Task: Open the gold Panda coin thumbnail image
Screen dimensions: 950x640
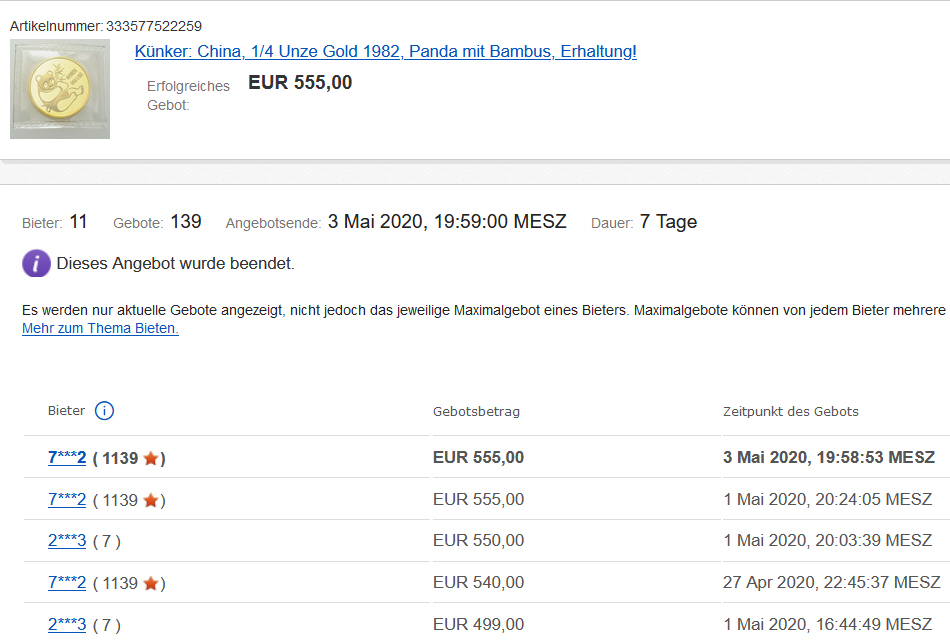Action: (x=60, y=88)
